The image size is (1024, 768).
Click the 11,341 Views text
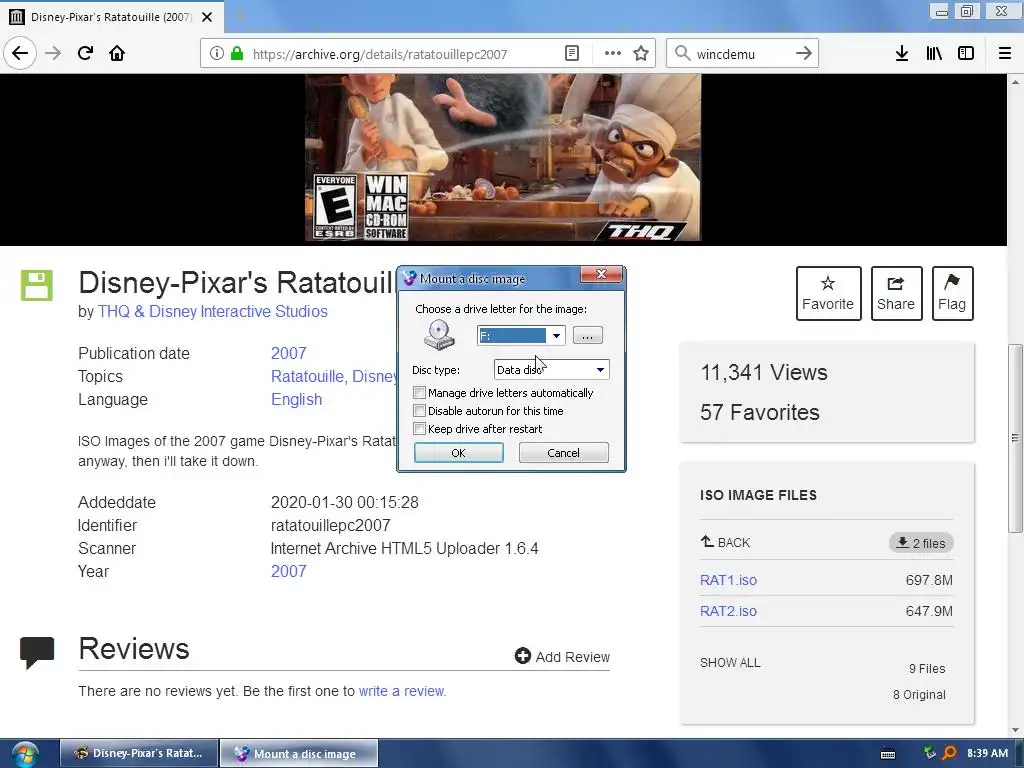(764, 372)
